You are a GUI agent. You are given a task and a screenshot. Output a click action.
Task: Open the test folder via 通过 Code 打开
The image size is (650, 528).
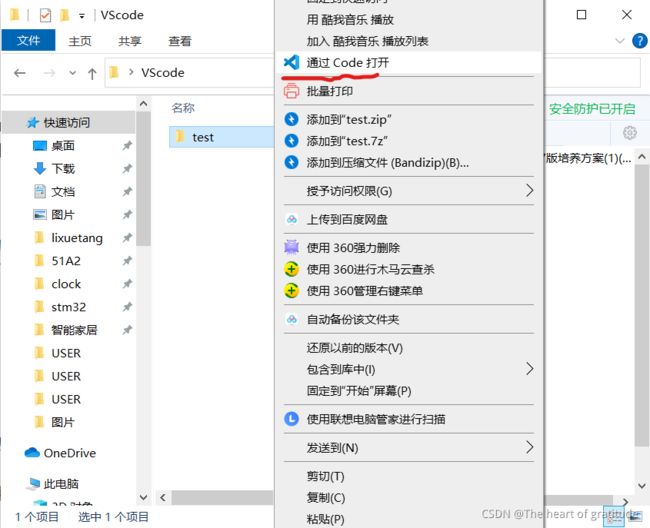pos(409,63)
